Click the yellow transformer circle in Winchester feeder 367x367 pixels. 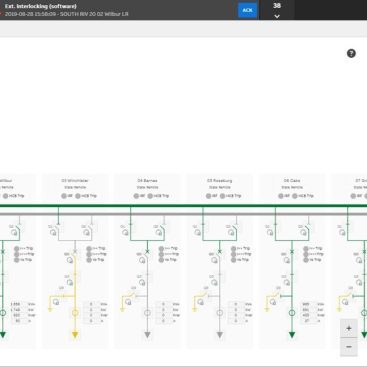point(75,313)
